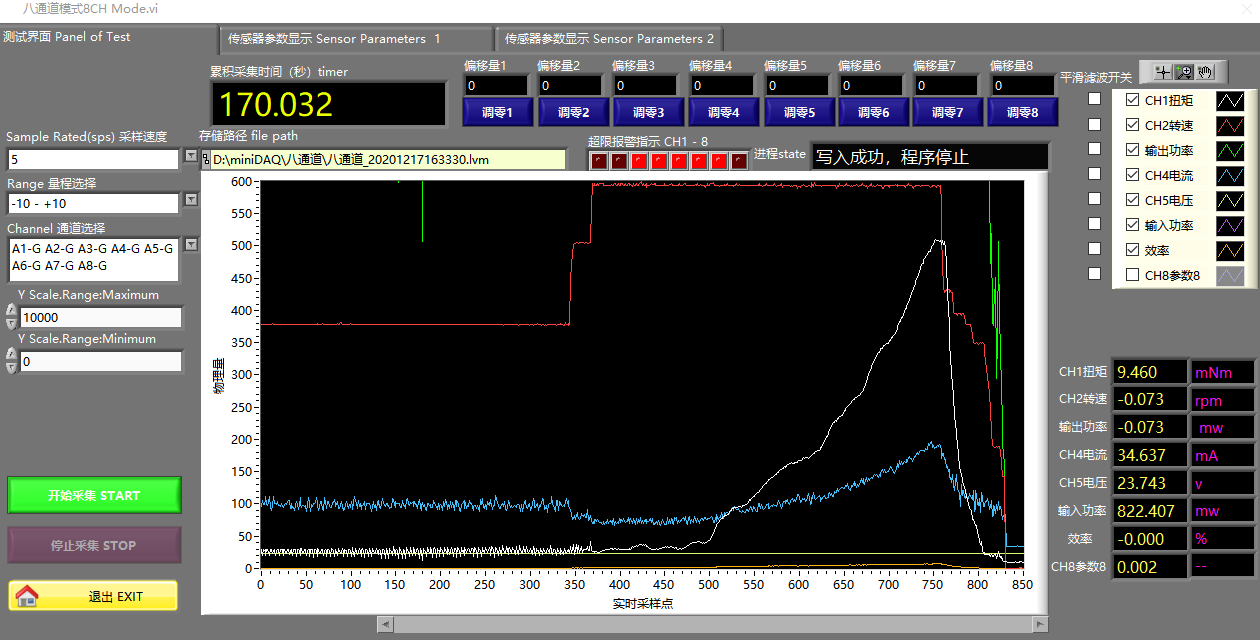Viewport: 1260px width, 640px height.
Task: Click the CH4电流 blue plot line icon
Action: [1230, 175]
